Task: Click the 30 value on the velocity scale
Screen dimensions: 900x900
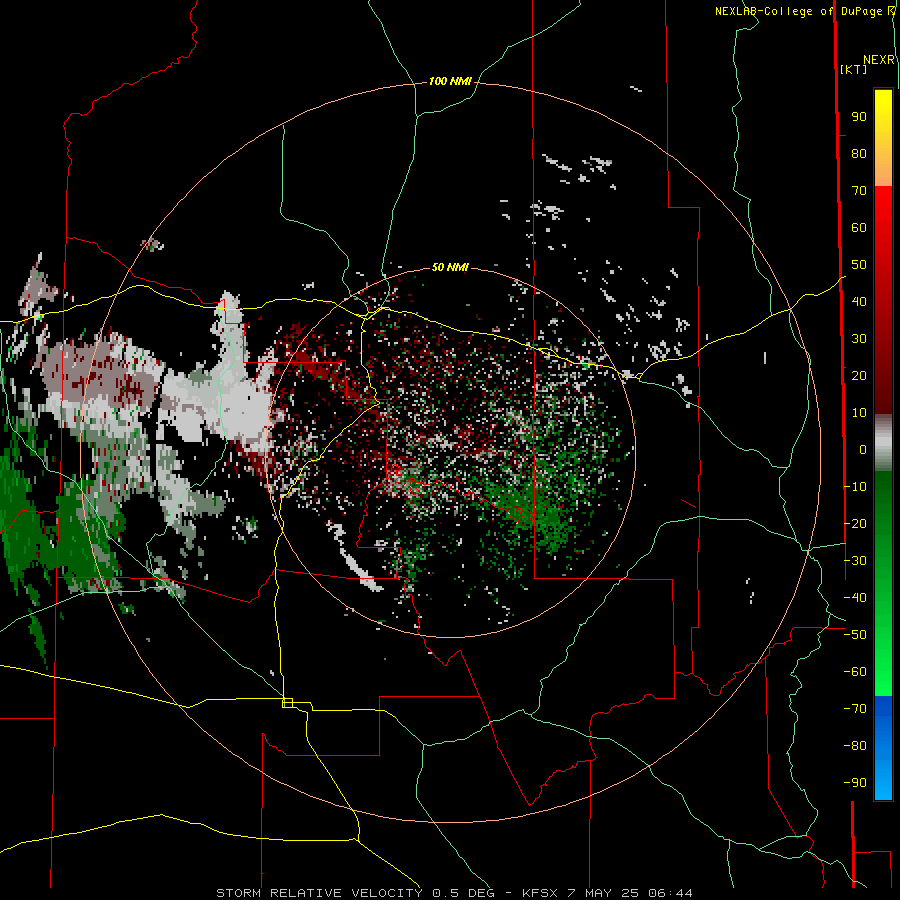Action: point(859,339)
